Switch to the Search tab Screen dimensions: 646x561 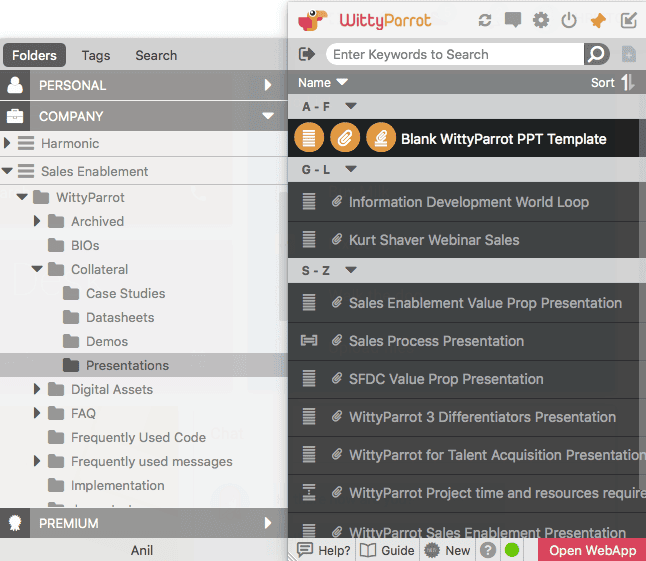[x=156, y=55]
